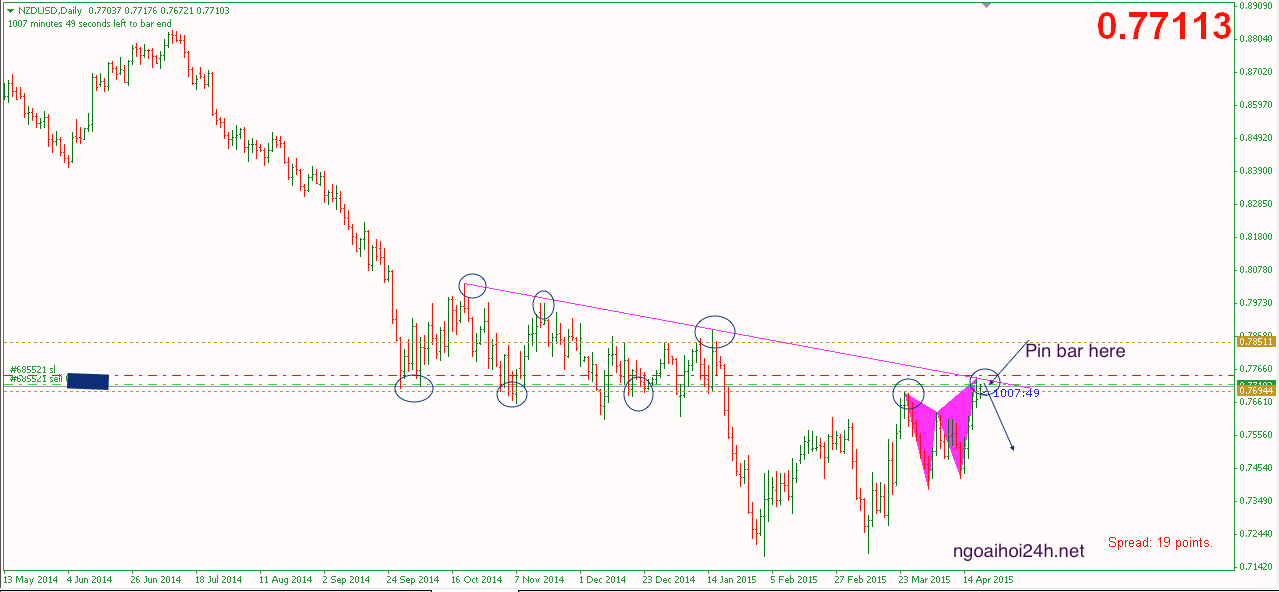Viewport: 1279px width, 592px height.
Task: Click the small triangle before NZDUSD,Daily title
Action: (10, 10)
